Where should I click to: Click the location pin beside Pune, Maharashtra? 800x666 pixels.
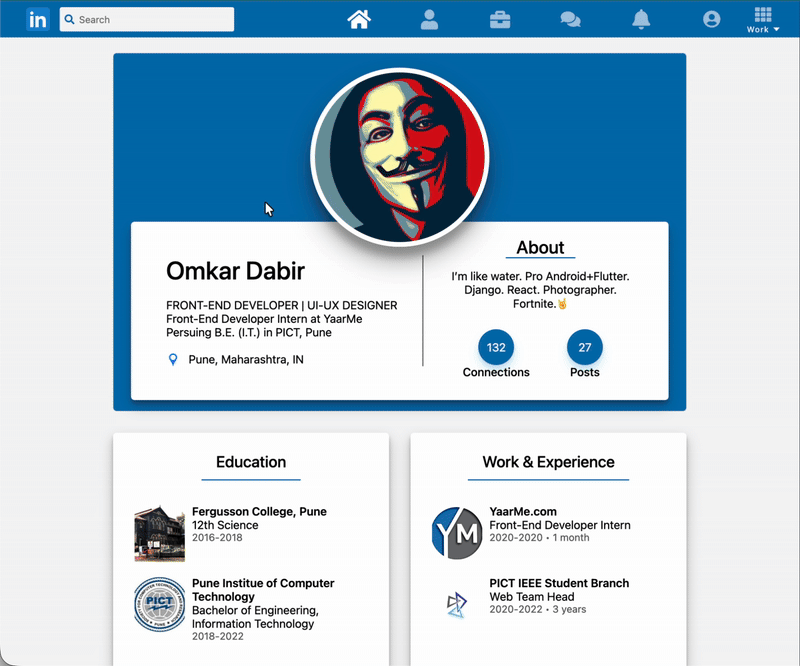click(x=171, y=358)
